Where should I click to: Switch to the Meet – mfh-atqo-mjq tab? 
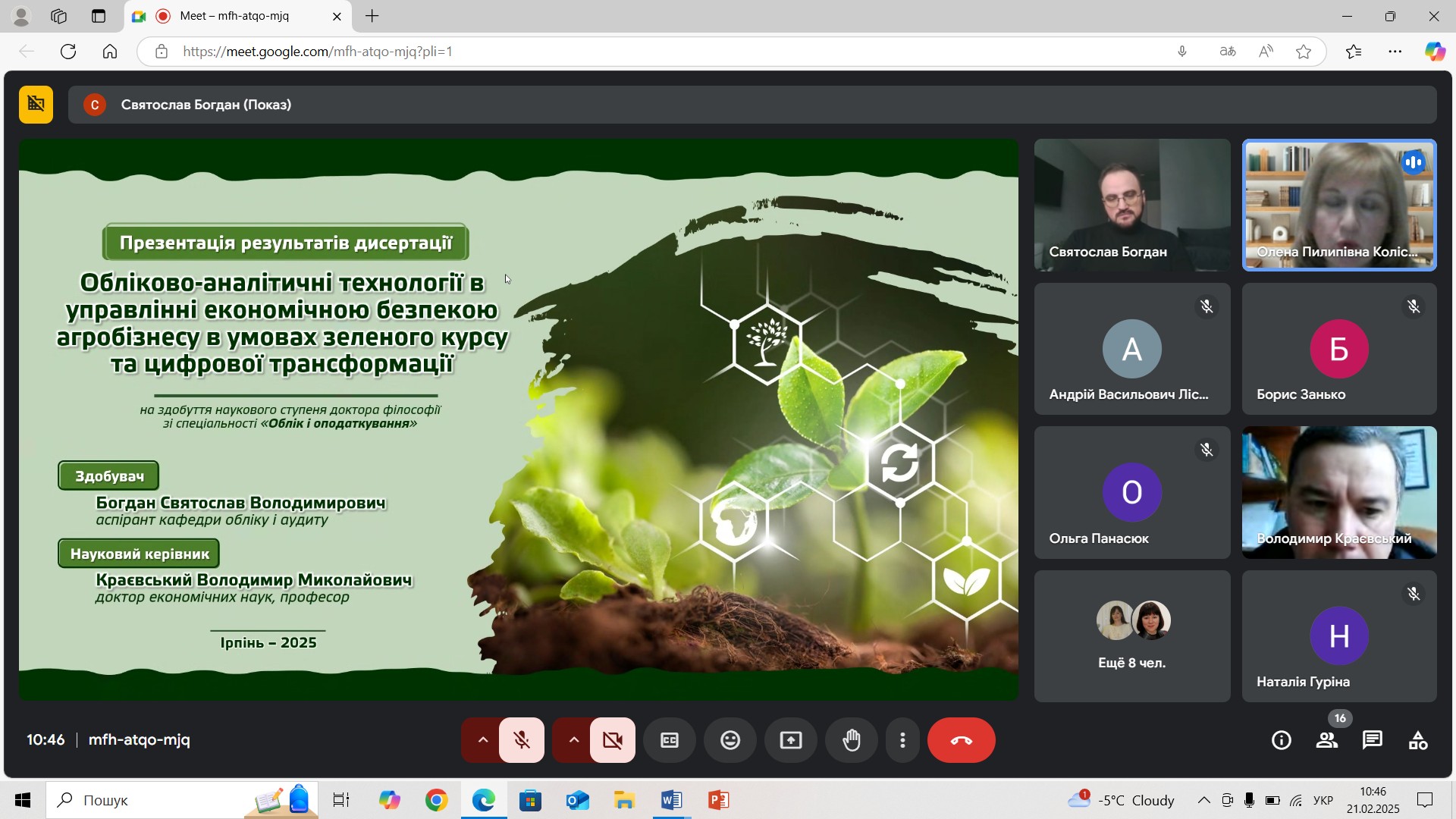point(238,16)
